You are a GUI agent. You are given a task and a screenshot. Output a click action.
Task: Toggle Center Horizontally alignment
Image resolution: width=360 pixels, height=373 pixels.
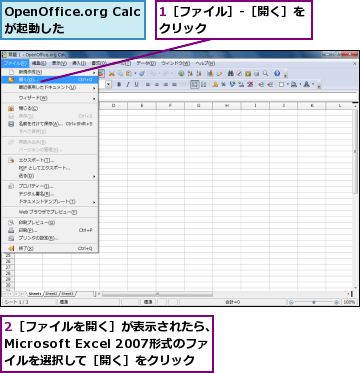click(156, 85)
